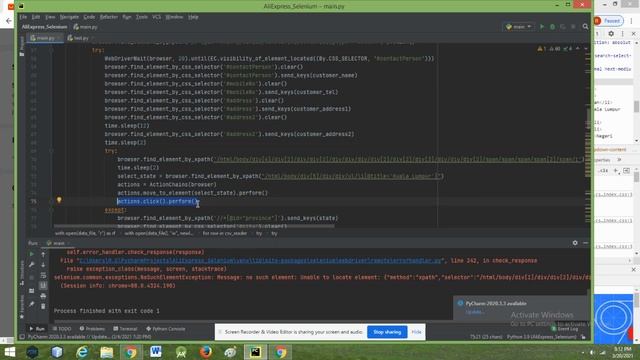This screenshot has height=360, width=640.
Task: Click the Print icon in Run panel
Action: click(43, 296)
